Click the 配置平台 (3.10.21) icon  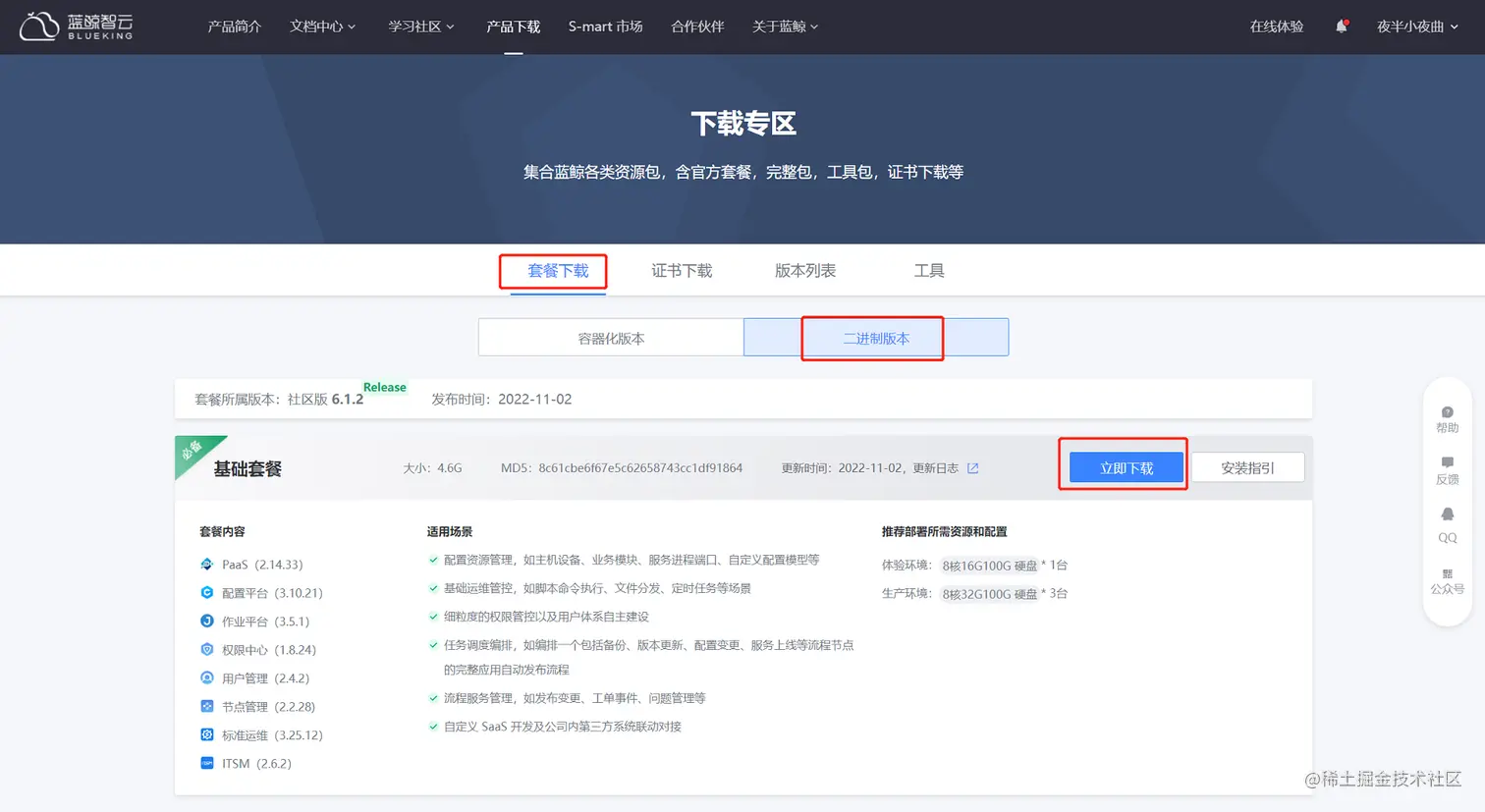206,593
